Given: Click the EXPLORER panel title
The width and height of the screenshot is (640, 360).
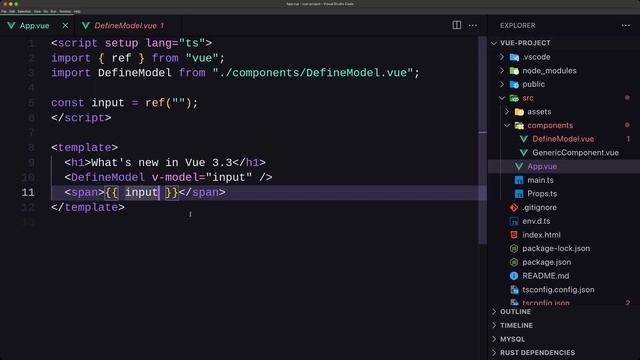Looking at the screenshot, I should click(518, 25).
